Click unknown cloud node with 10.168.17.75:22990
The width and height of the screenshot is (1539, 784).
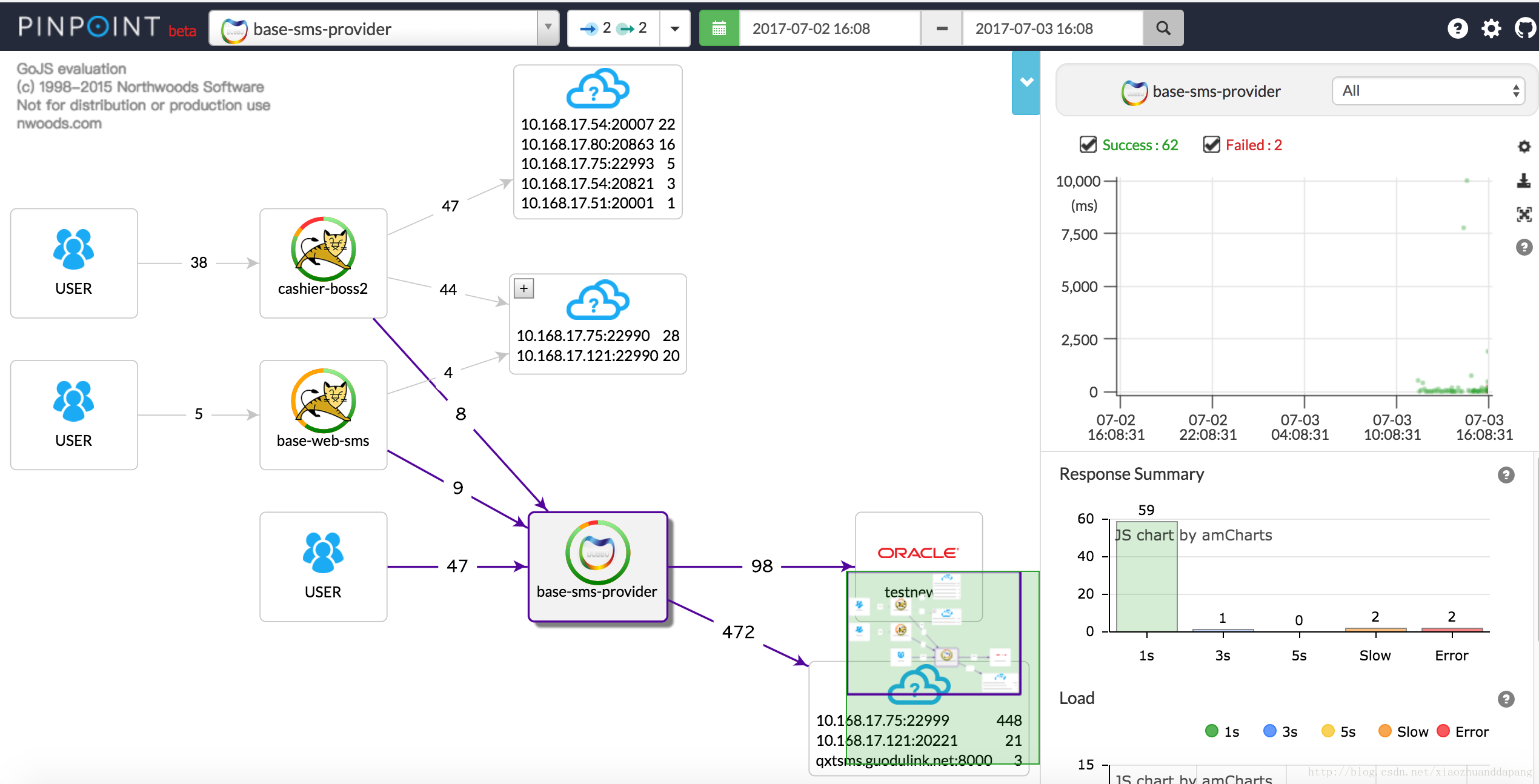tap(598, 324)
